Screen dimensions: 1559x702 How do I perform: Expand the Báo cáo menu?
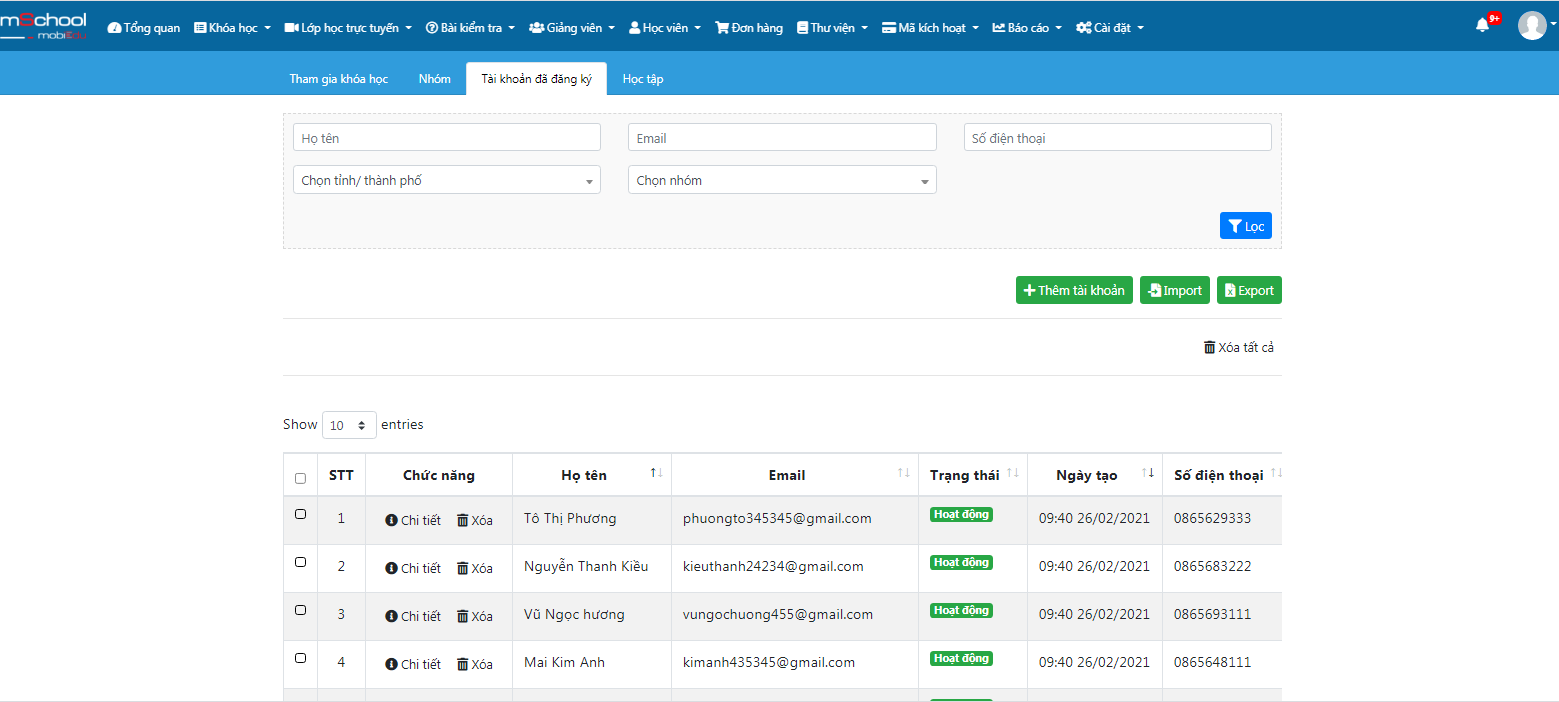click(1027, 28)
